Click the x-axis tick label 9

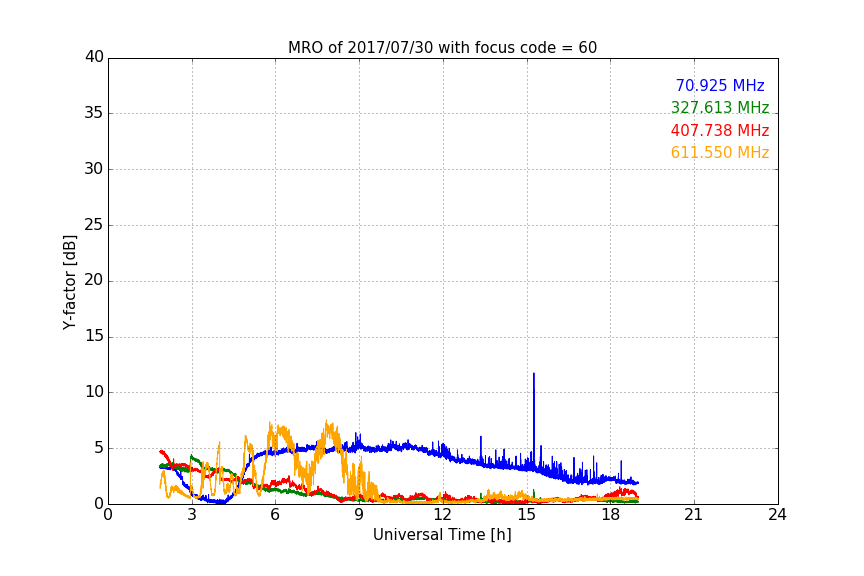coord(359,515)
